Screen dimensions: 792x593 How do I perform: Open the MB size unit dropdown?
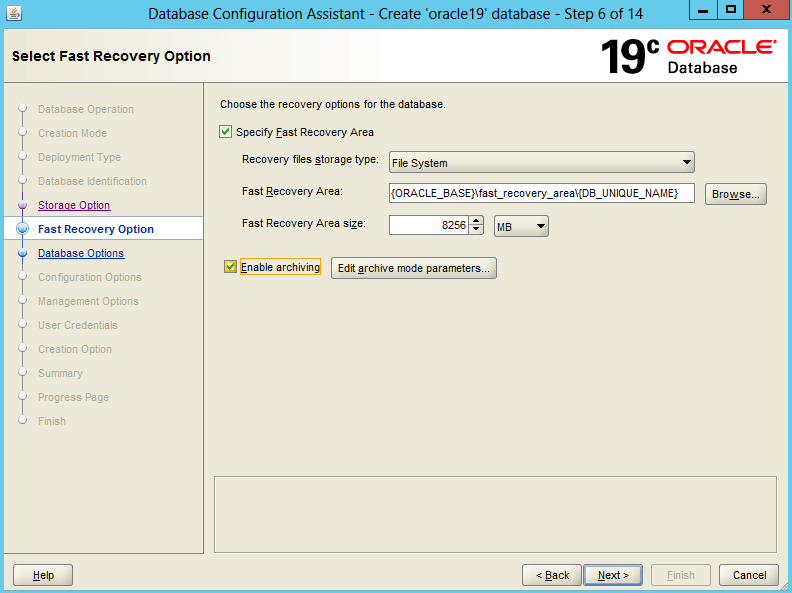[x=521, y=226]
